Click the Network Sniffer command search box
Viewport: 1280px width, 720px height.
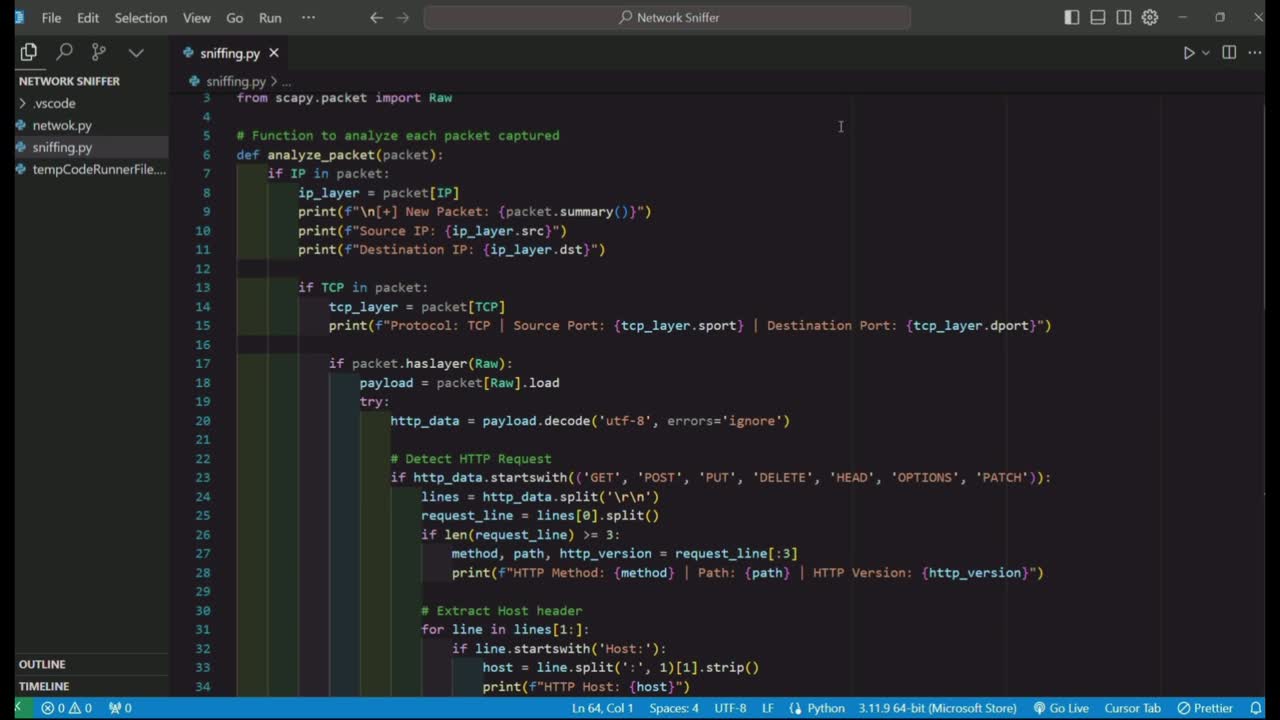tap(667, 17)
